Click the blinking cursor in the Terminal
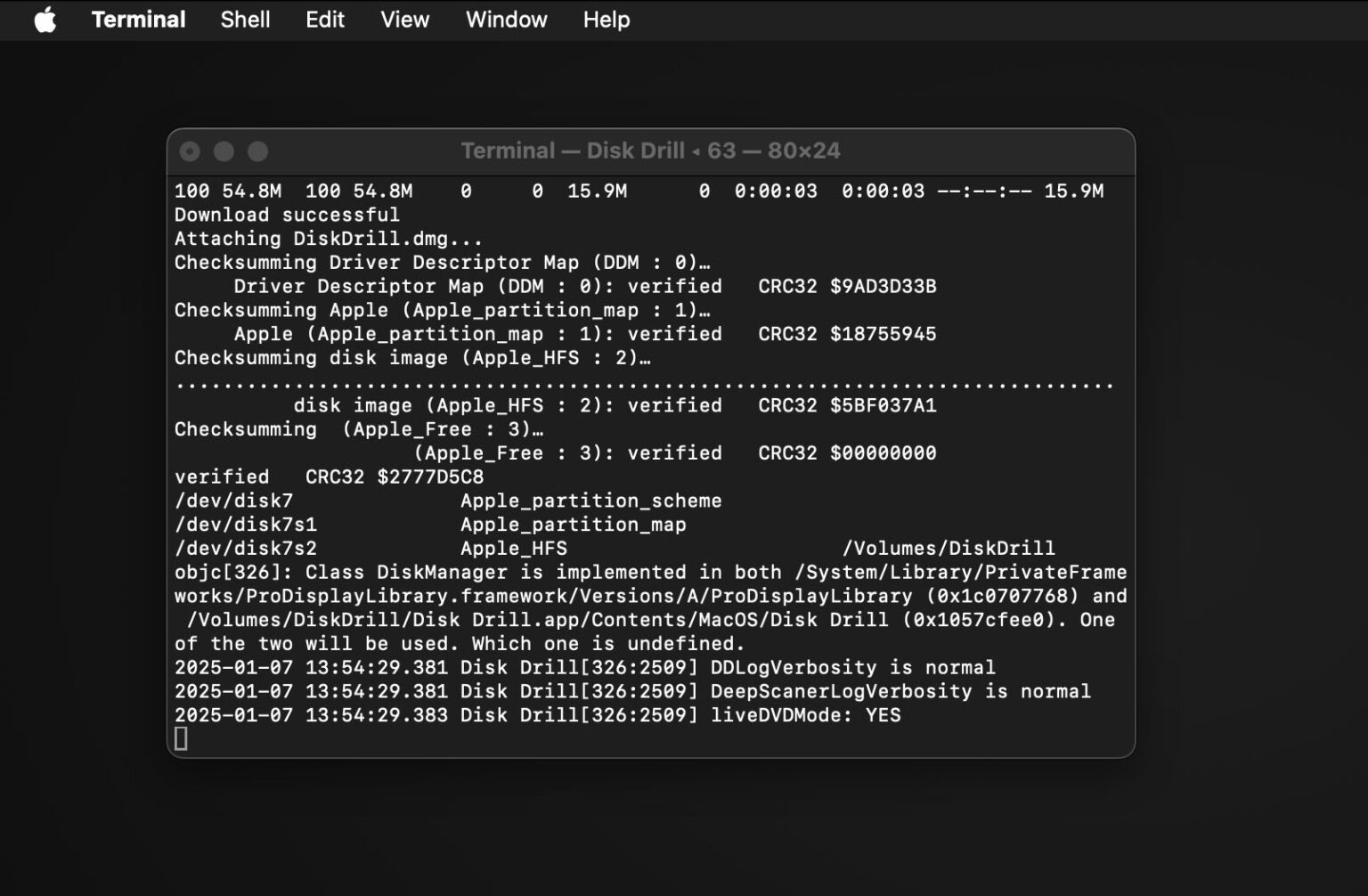The width and height of the screenshot is (1368, 896). [181, 738]
